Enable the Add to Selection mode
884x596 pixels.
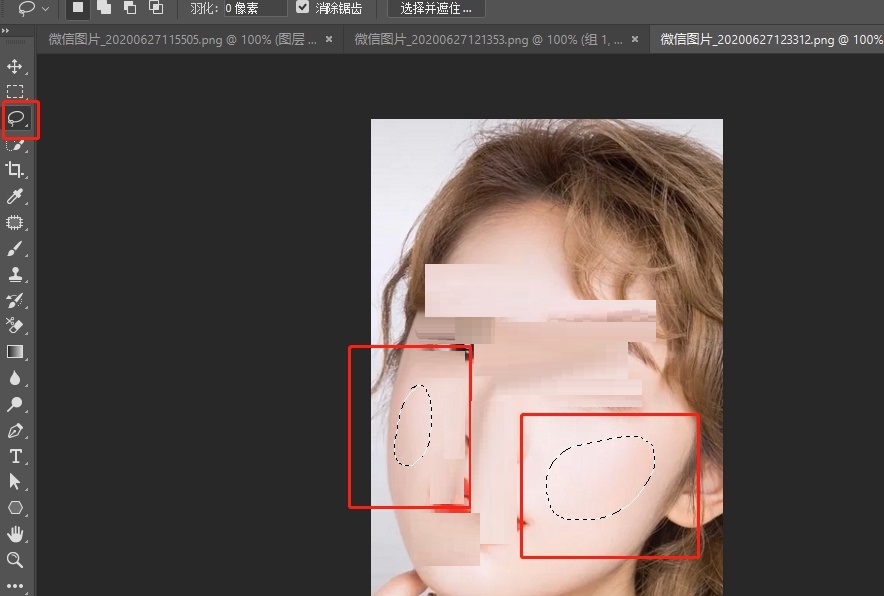coord(103,8)
